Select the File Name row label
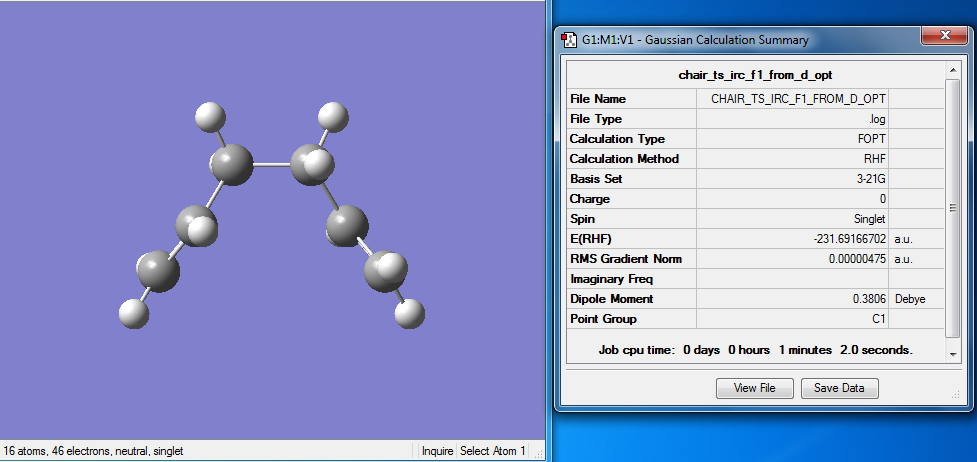977x462 pixels. (x=598, y=99)
